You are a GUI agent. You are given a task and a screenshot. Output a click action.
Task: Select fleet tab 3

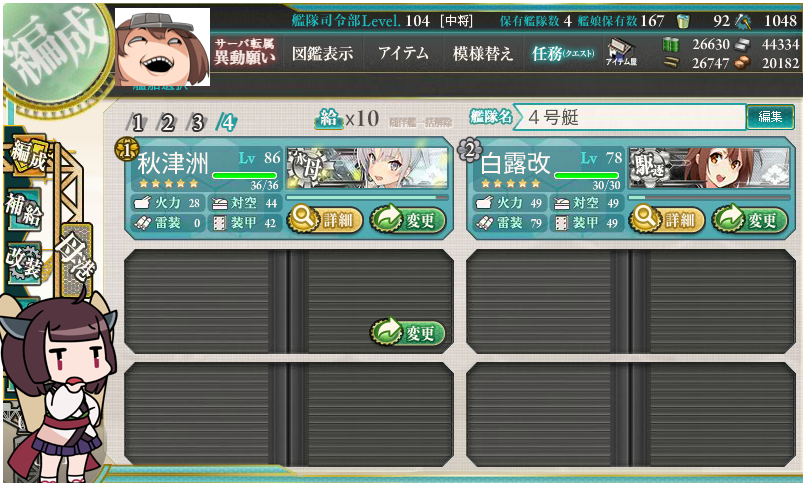click(x=197, y=123)
